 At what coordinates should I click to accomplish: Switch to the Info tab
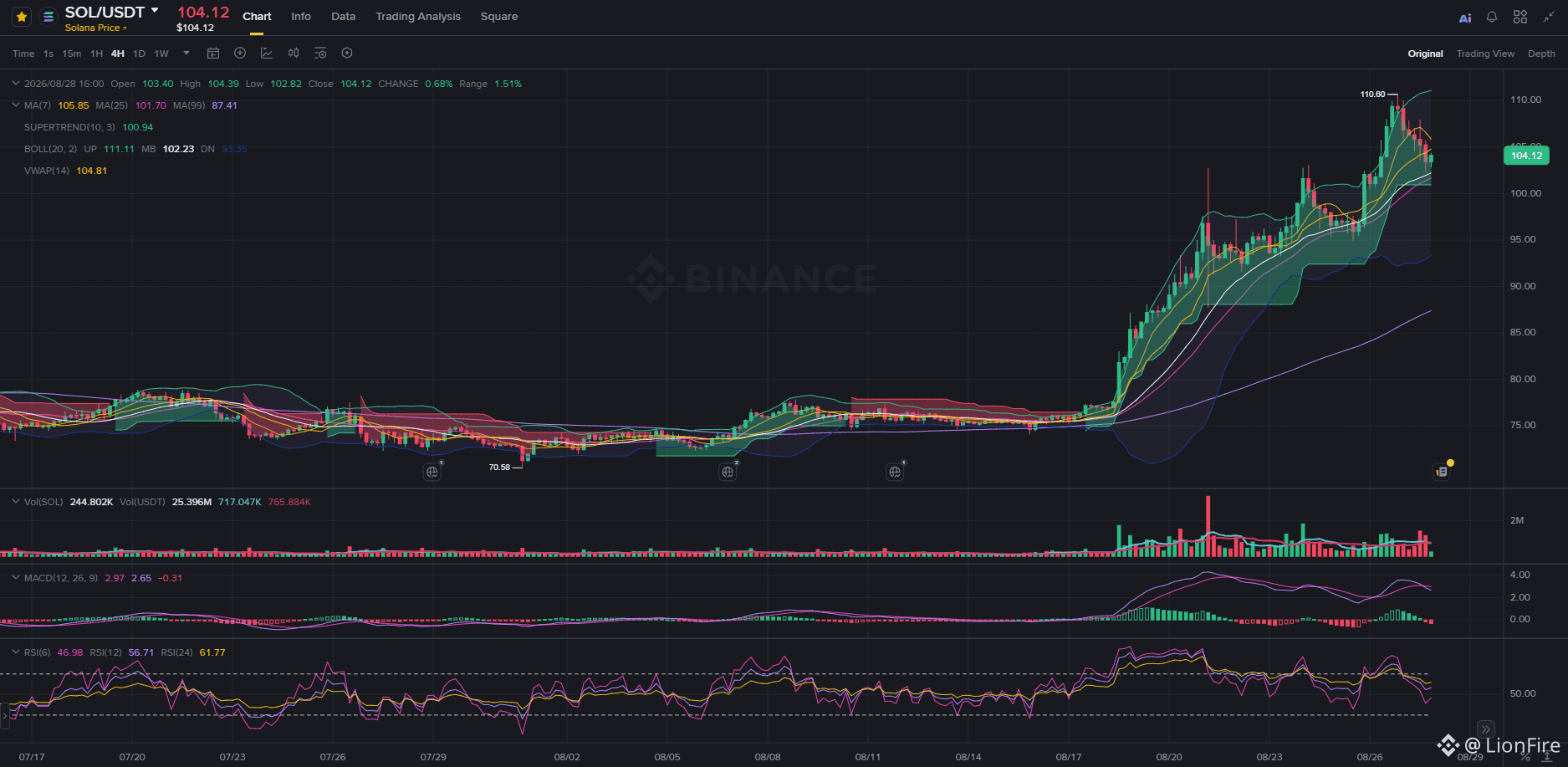(301, 17)
